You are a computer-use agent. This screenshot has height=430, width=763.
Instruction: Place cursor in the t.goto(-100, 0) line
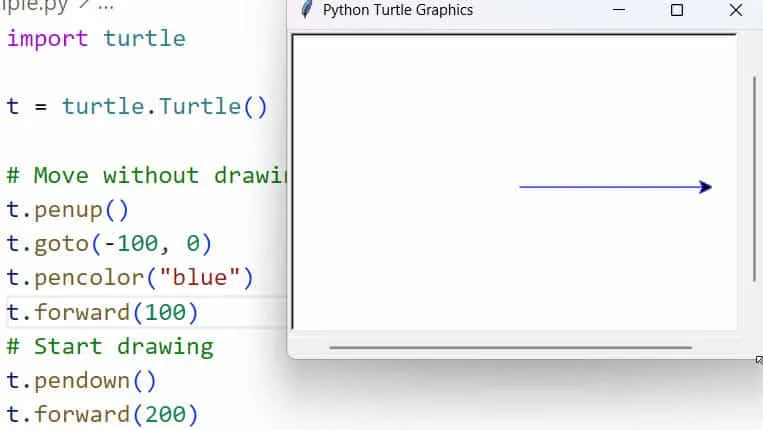109,244
